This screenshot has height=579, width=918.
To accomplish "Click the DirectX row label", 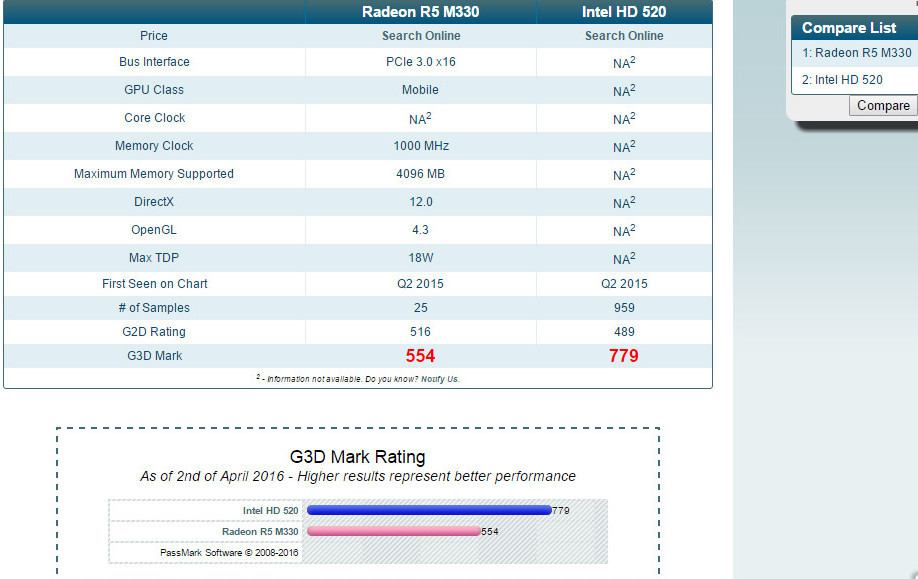I will (x=154, y=202).
